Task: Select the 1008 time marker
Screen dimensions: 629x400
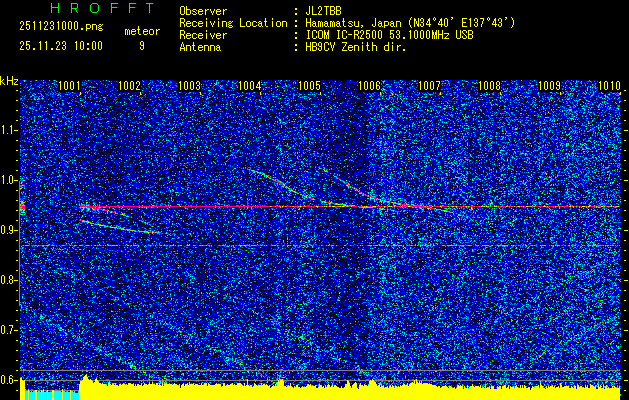Action: tap(489, 87)
